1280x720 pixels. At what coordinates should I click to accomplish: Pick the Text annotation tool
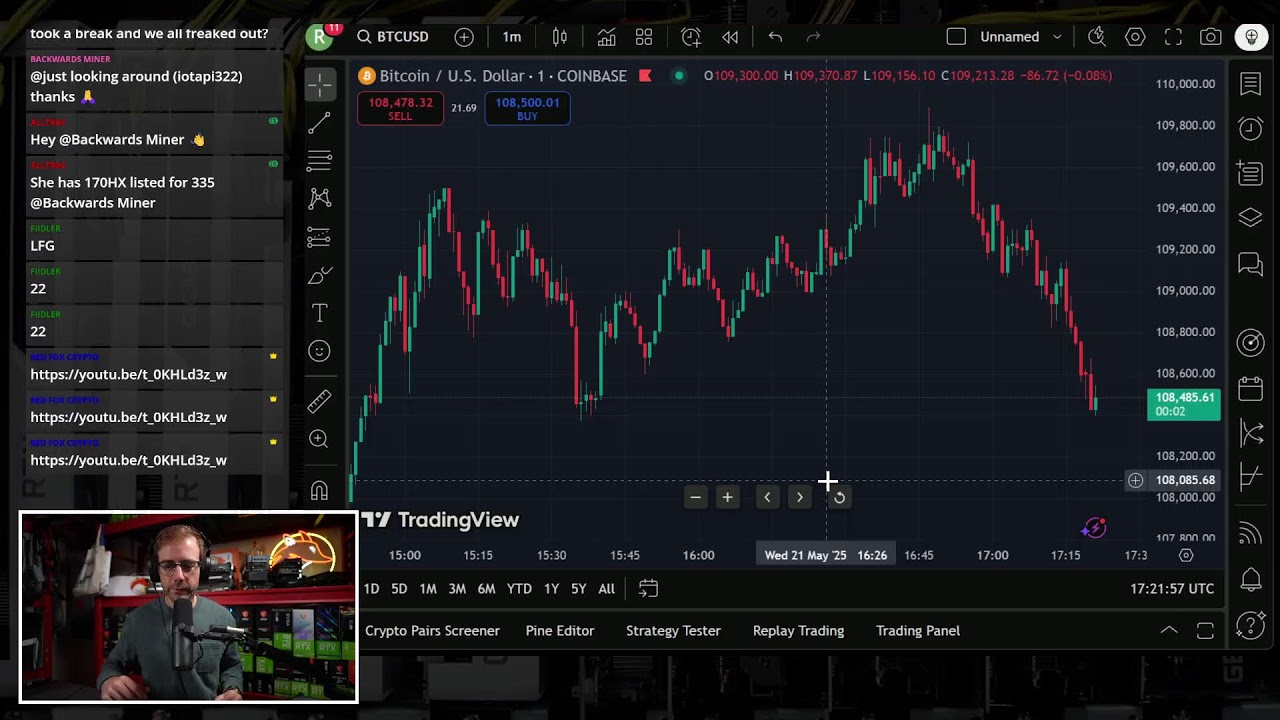319,313
